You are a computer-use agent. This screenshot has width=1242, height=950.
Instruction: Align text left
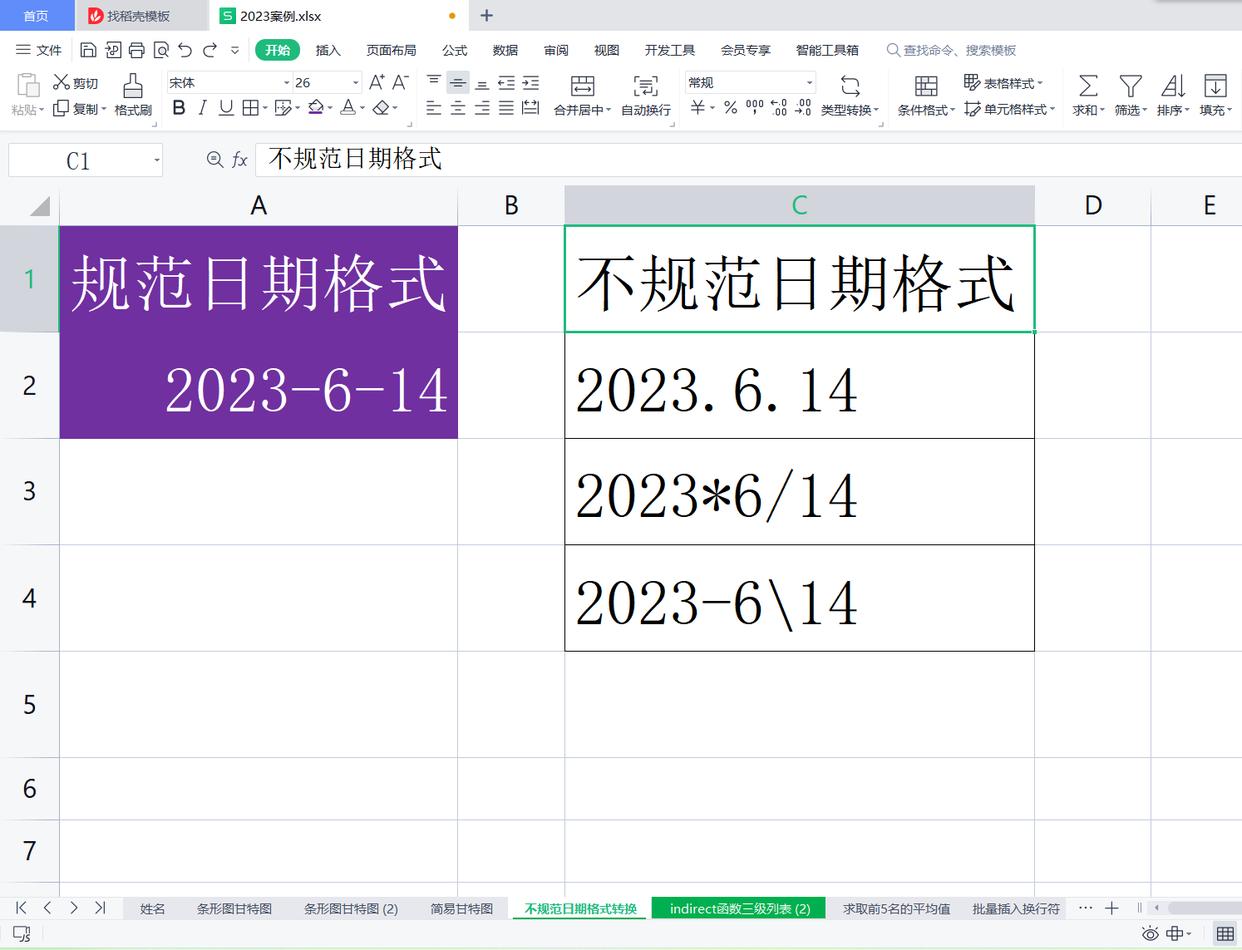tap(434, 108)
